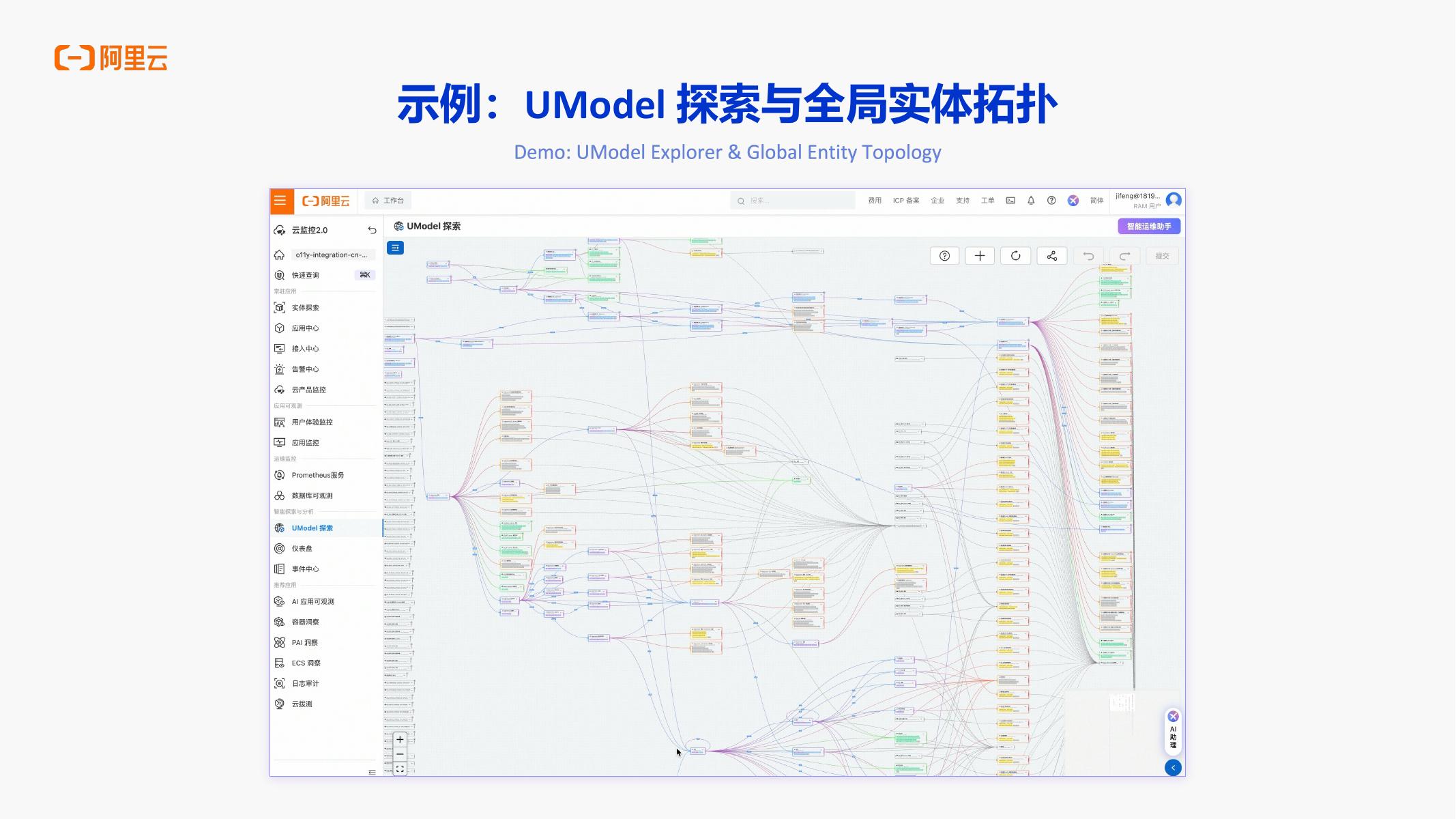
Task: Collapse the sidebar with the bottom toggle icon
Action: point(372,772)
